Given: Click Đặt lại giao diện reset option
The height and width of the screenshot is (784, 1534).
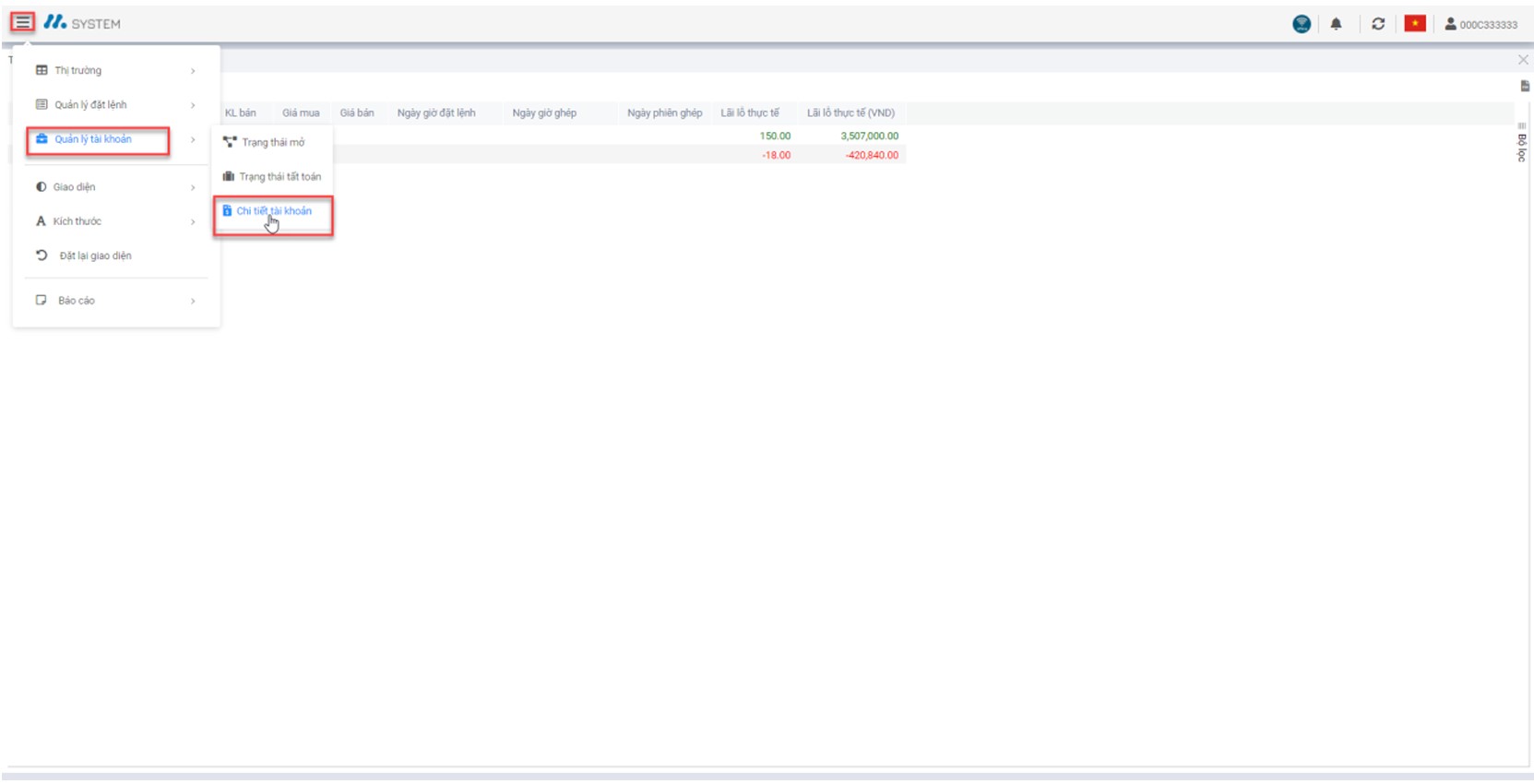Looking at the screenshot, I should pos(95,256).
